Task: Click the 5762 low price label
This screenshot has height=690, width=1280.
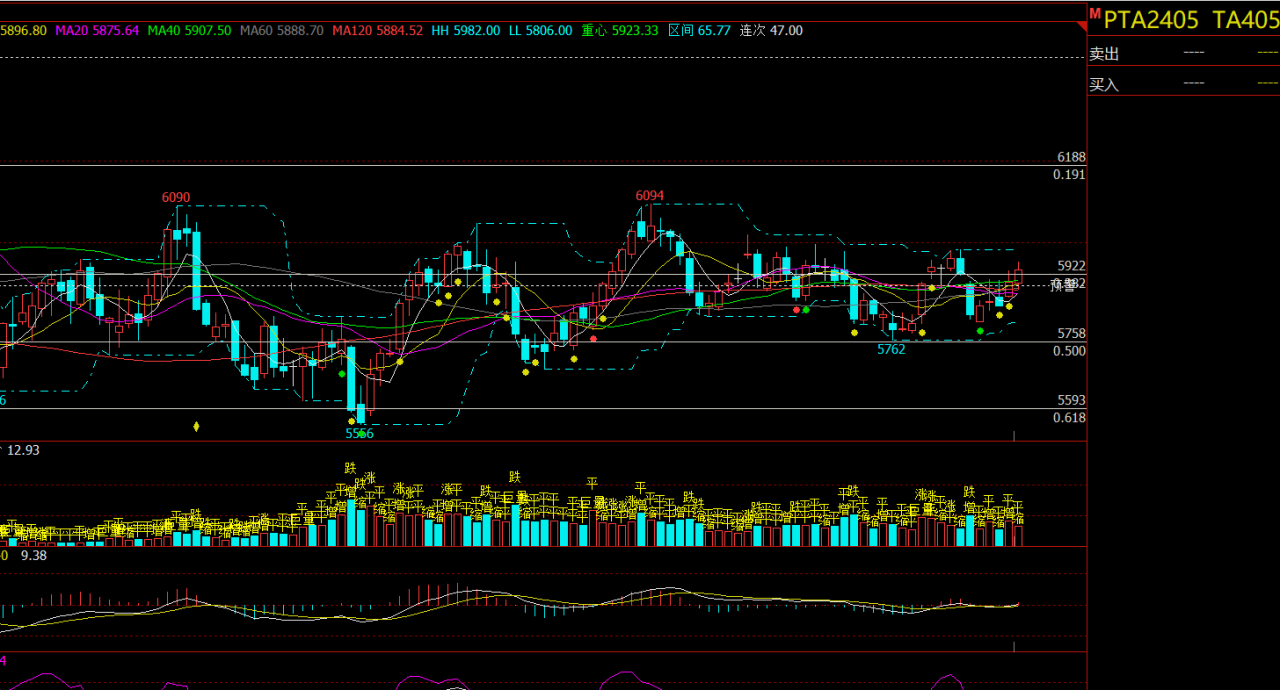Action: pyautogui.click(x=891, y=350)
